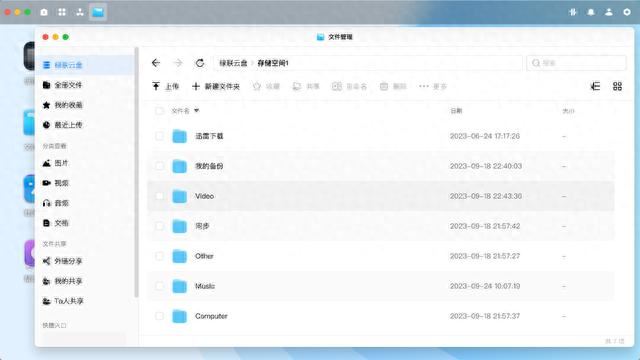Open the transfer tasks icon in top bar
Viewport: 640px width, 360px height.
tap(573, 12)
